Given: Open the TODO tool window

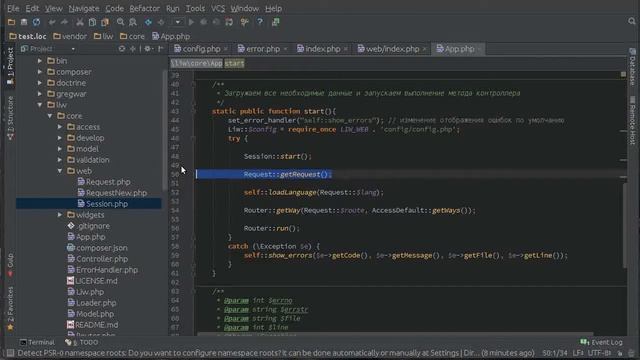Looking at the screenshot, I should coord(82,342).
